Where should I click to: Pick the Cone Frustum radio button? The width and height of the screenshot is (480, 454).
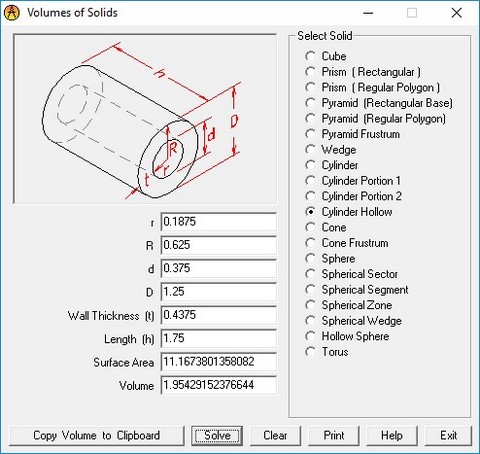[x=347, y=243]
